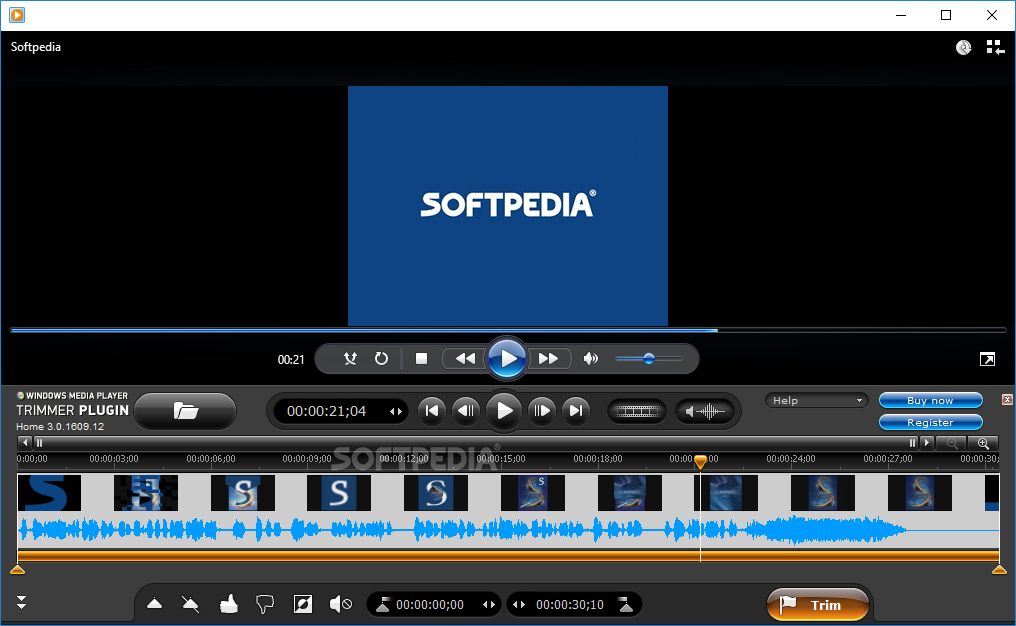Click the media player seek progress bar
Screen dimensions: 1016x626
tap(508, 330)
